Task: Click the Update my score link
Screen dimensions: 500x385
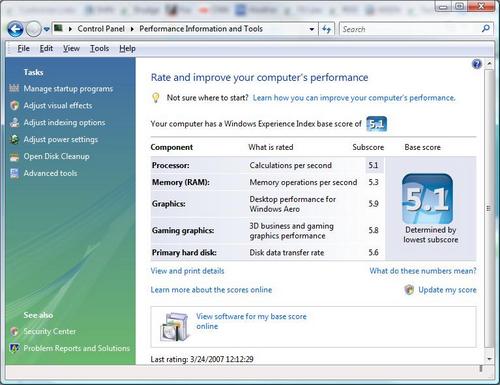Action: click(x=447, y=290)
